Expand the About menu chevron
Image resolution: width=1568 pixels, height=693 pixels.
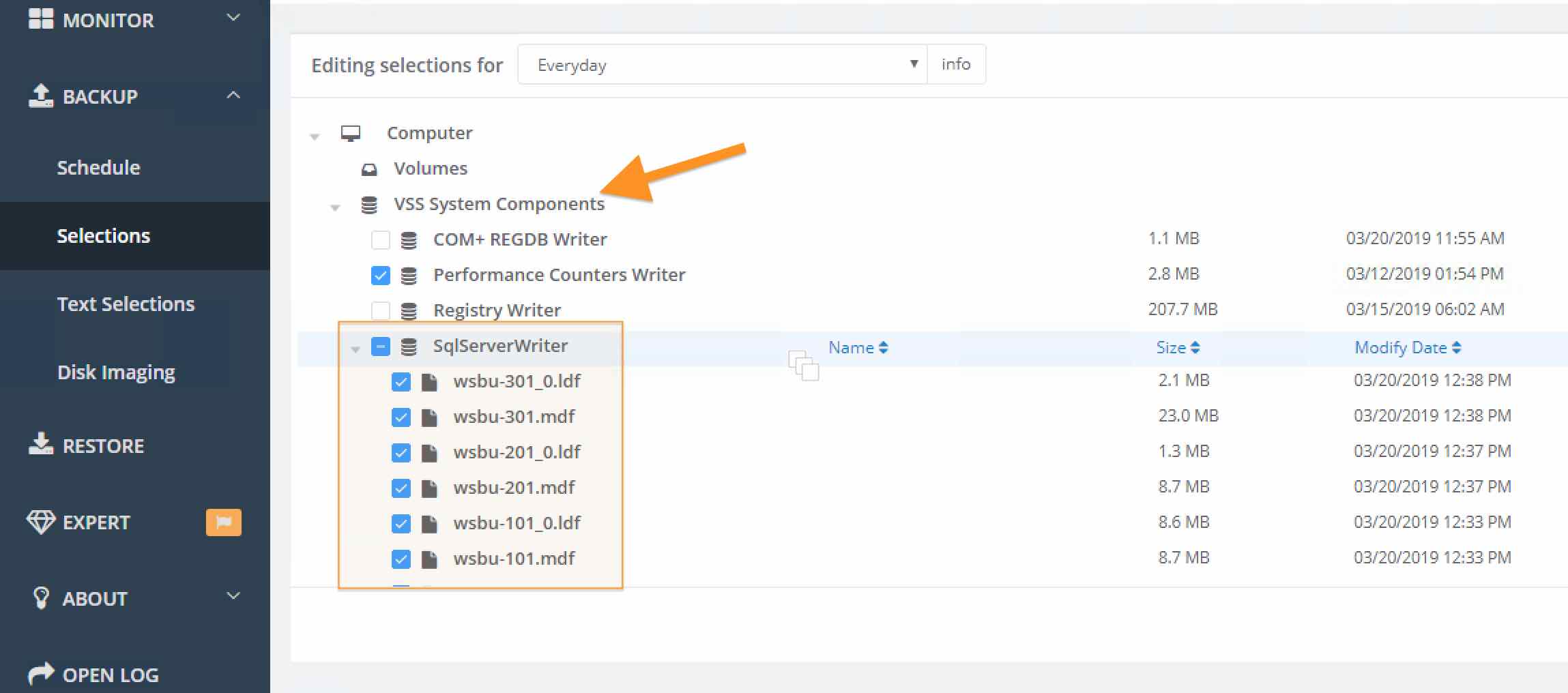click(233, 596)
